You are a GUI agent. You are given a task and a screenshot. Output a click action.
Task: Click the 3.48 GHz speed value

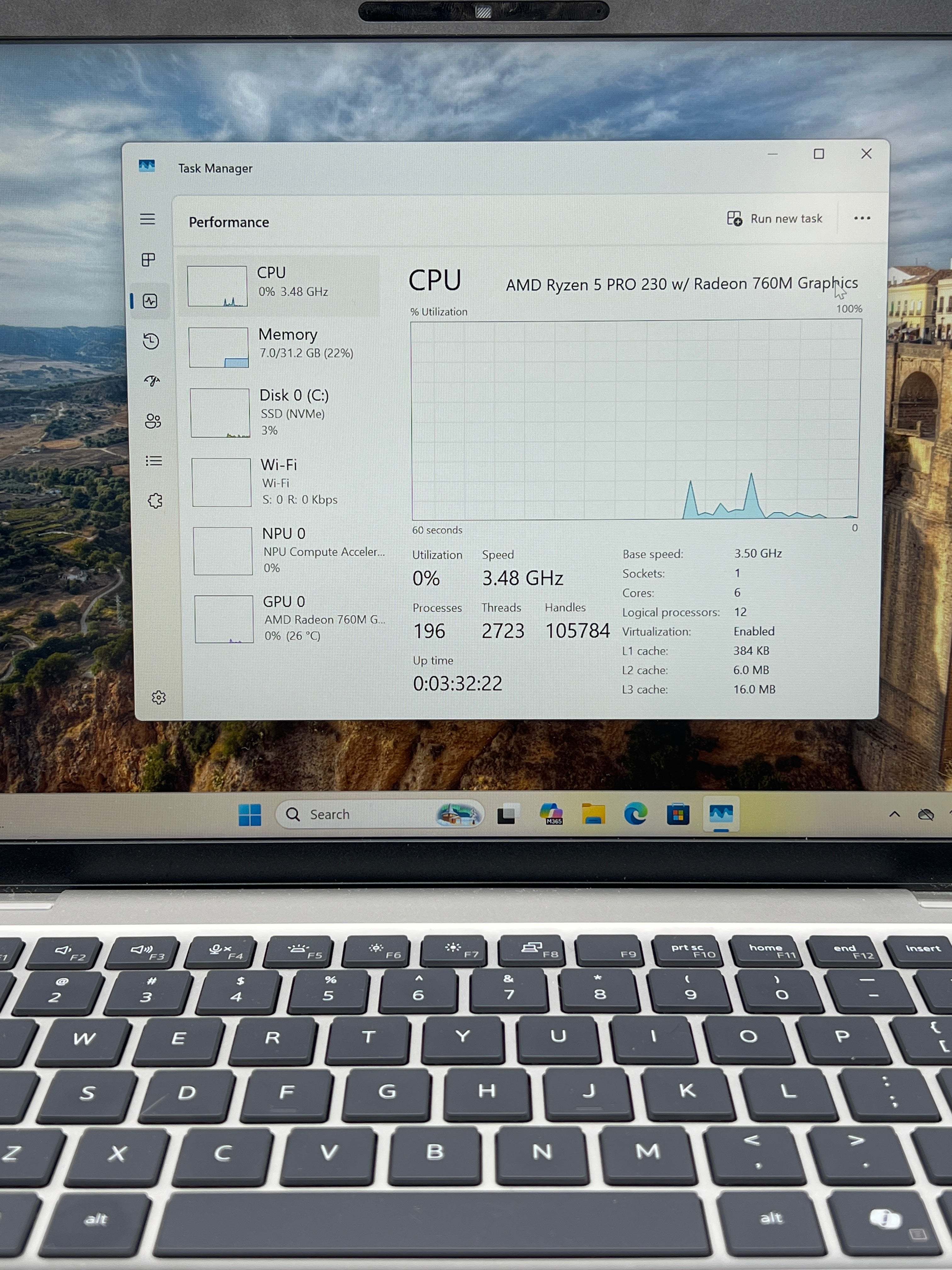522,578
